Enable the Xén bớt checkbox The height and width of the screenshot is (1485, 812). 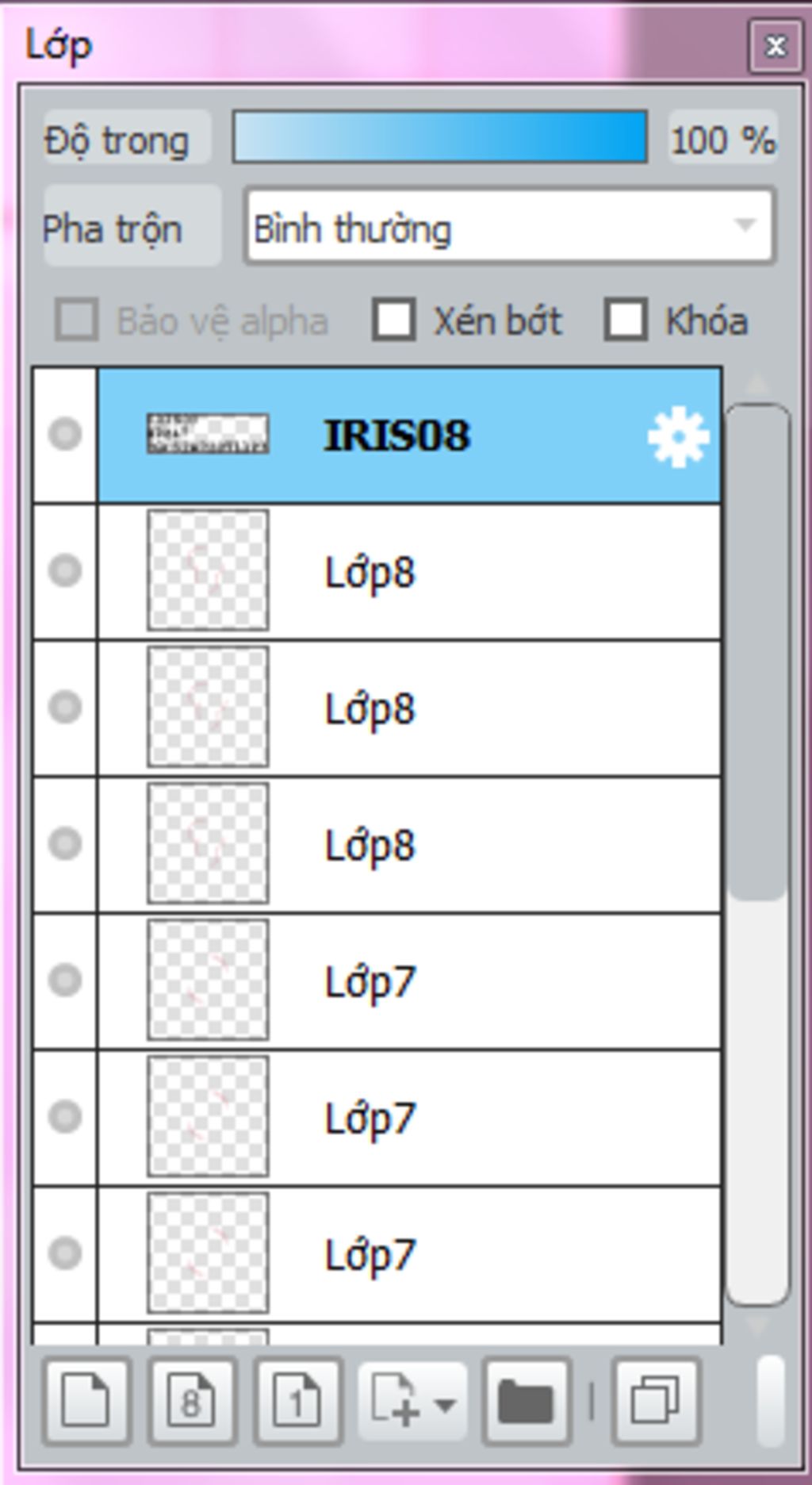(x=394, y=320)
